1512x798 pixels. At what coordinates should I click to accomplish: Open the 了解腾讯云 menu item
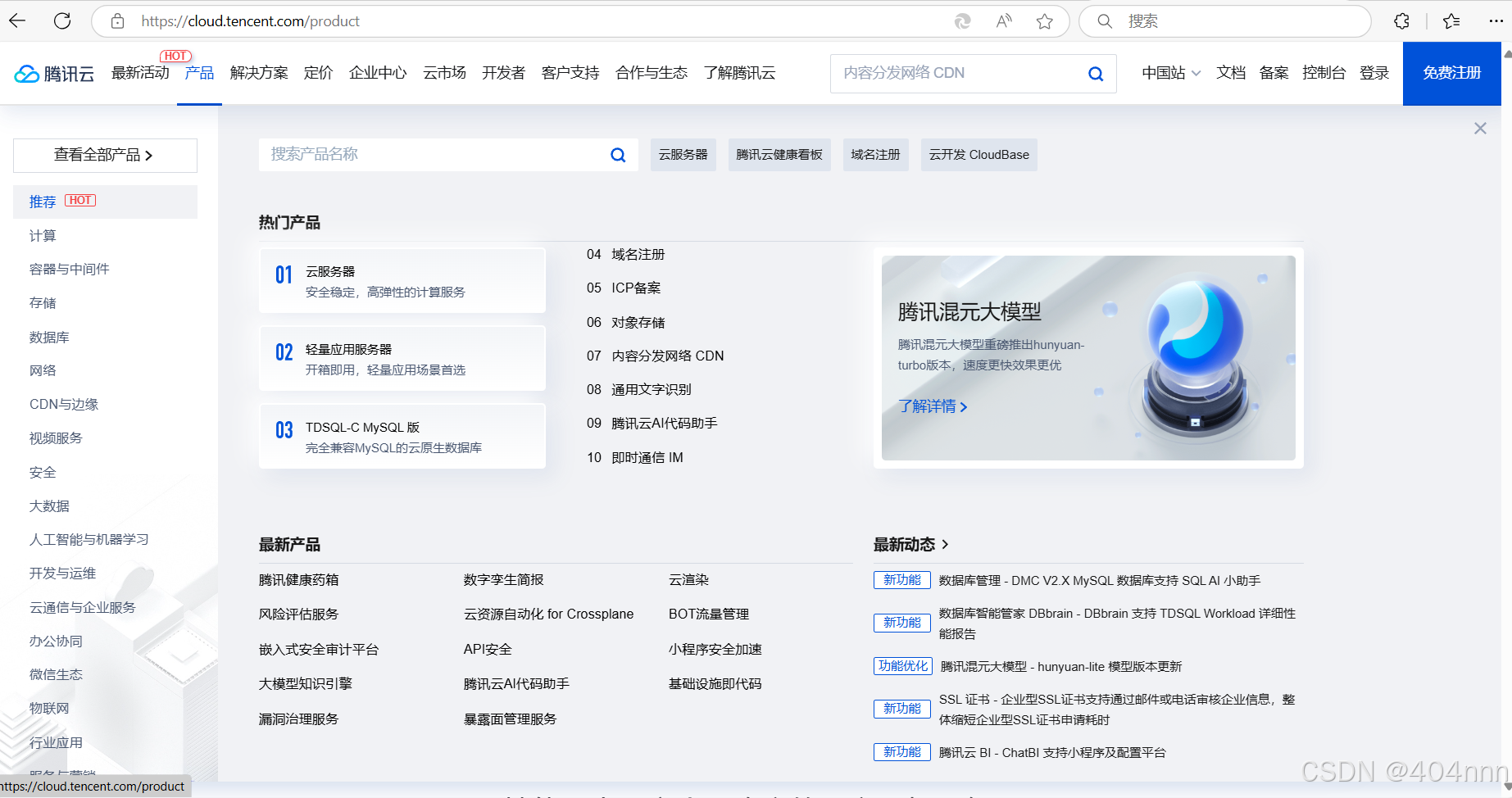739,73
